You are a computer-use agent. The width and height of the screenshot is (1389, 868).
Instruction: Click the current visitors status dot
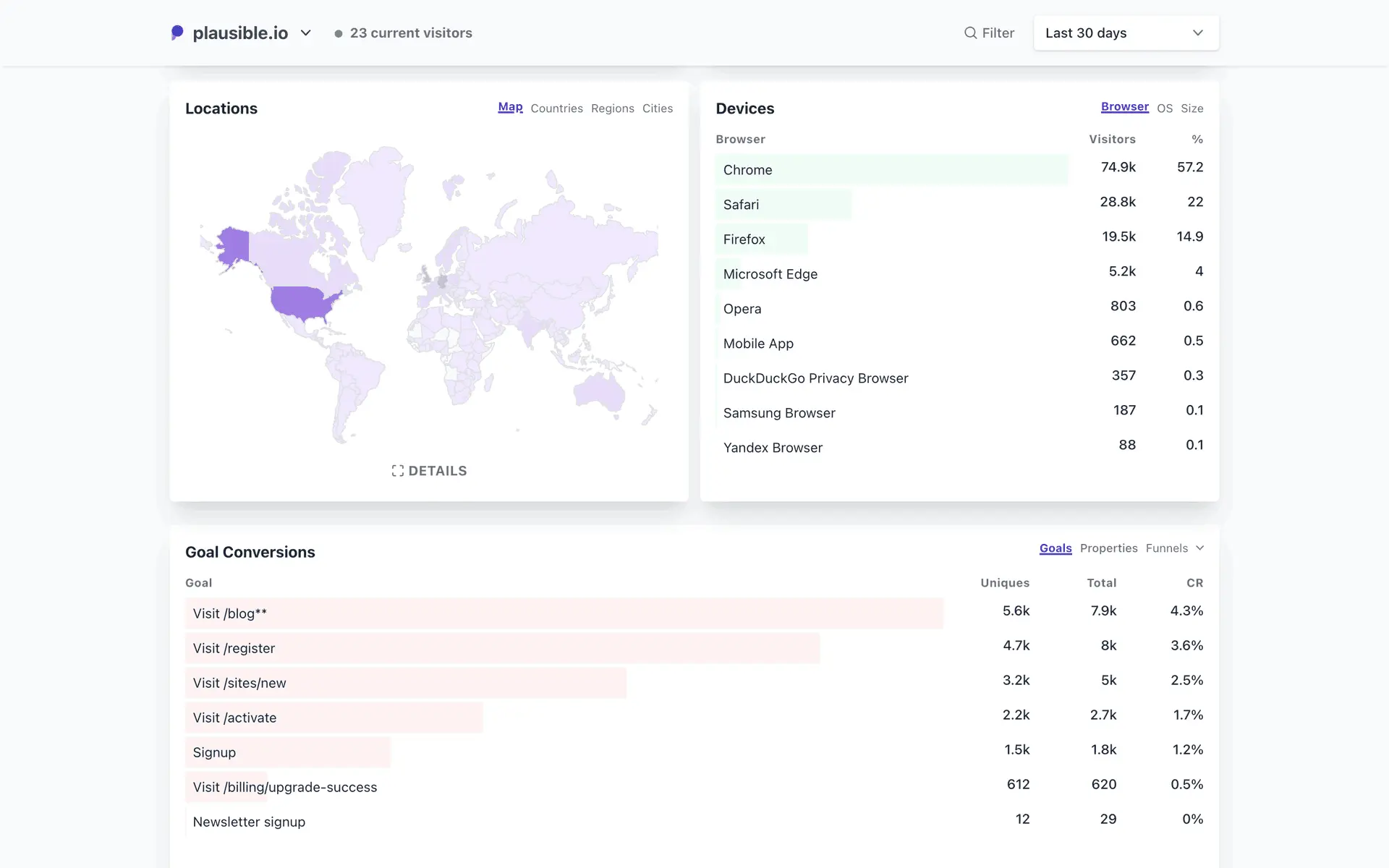(x=338, y=33)
